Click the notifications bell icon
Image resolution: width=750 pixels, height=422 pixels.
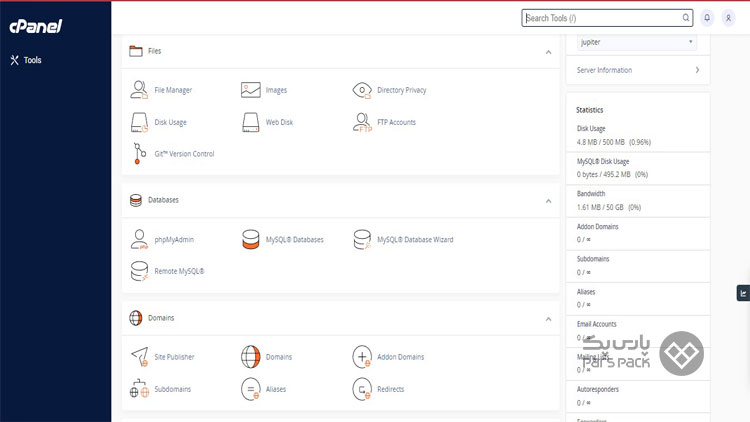[707, 18]
